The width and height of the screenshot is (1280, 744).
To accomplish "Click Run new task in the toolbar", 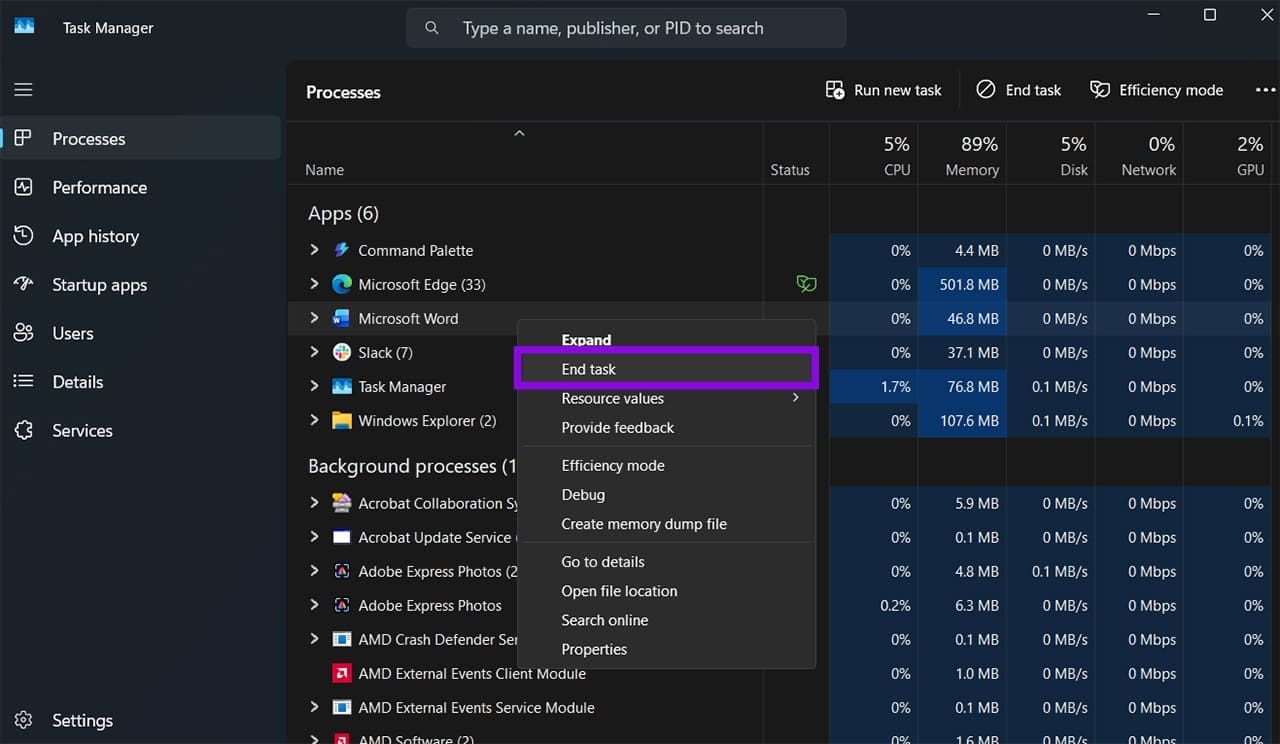I will [x=884, y=90].
